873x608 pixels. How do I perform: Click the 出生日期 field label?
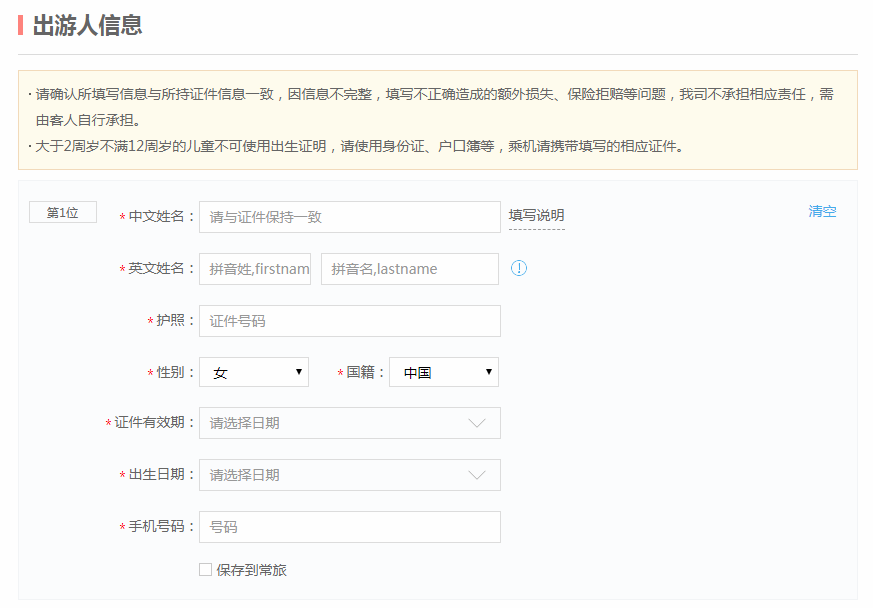[x=156, y=475]
